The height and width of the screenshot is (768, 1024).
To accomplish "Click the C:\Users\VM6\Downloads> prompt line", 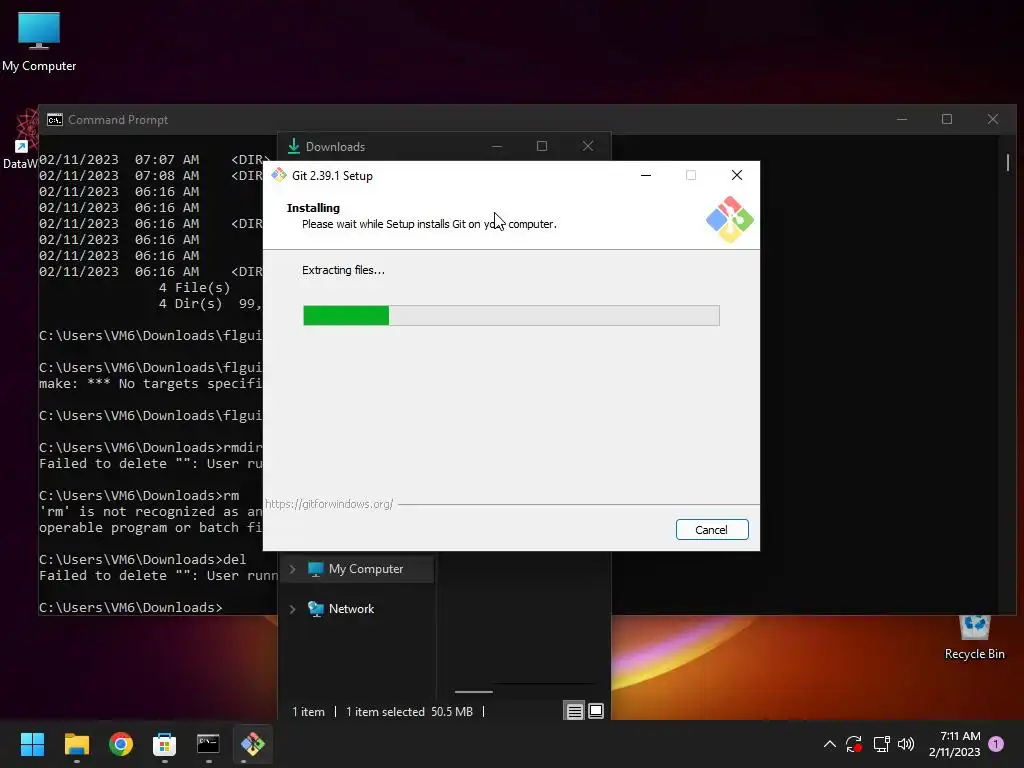I will pyautogui.click(x=131, y=607).
